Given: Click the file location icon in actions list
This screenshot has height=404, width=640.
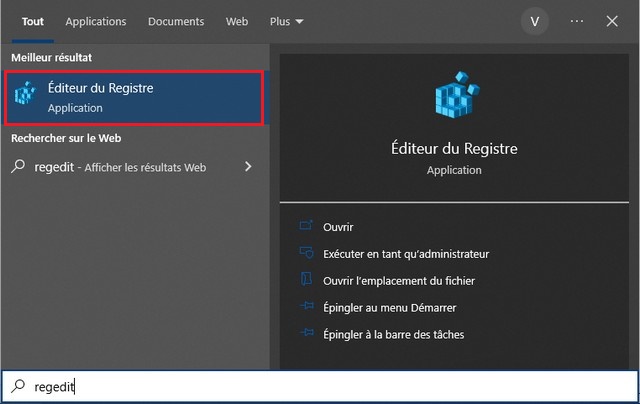Looking at the screenshot, I should pyautogui.click(x=307, y=281).
